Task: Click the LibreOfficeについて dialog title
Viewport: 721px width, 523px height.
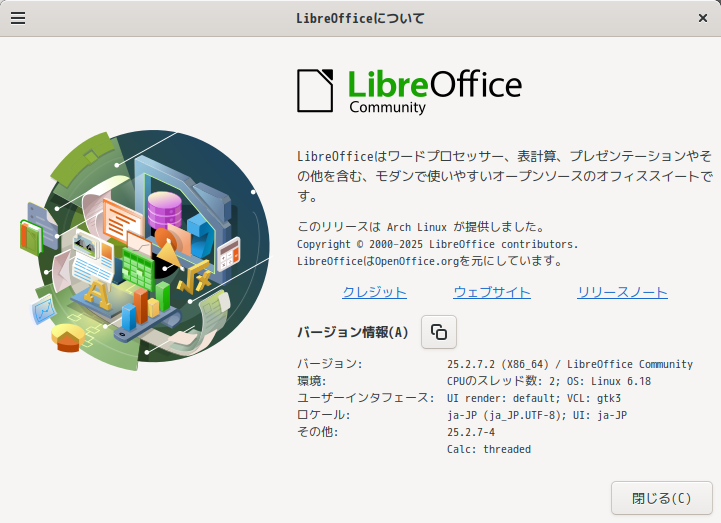Action: point(360,18)
